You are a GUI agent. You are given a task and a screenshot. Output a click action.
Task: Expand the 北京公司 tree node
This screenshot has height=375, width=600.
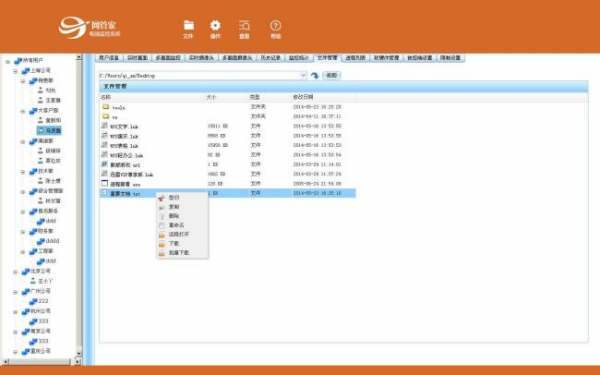15,271
